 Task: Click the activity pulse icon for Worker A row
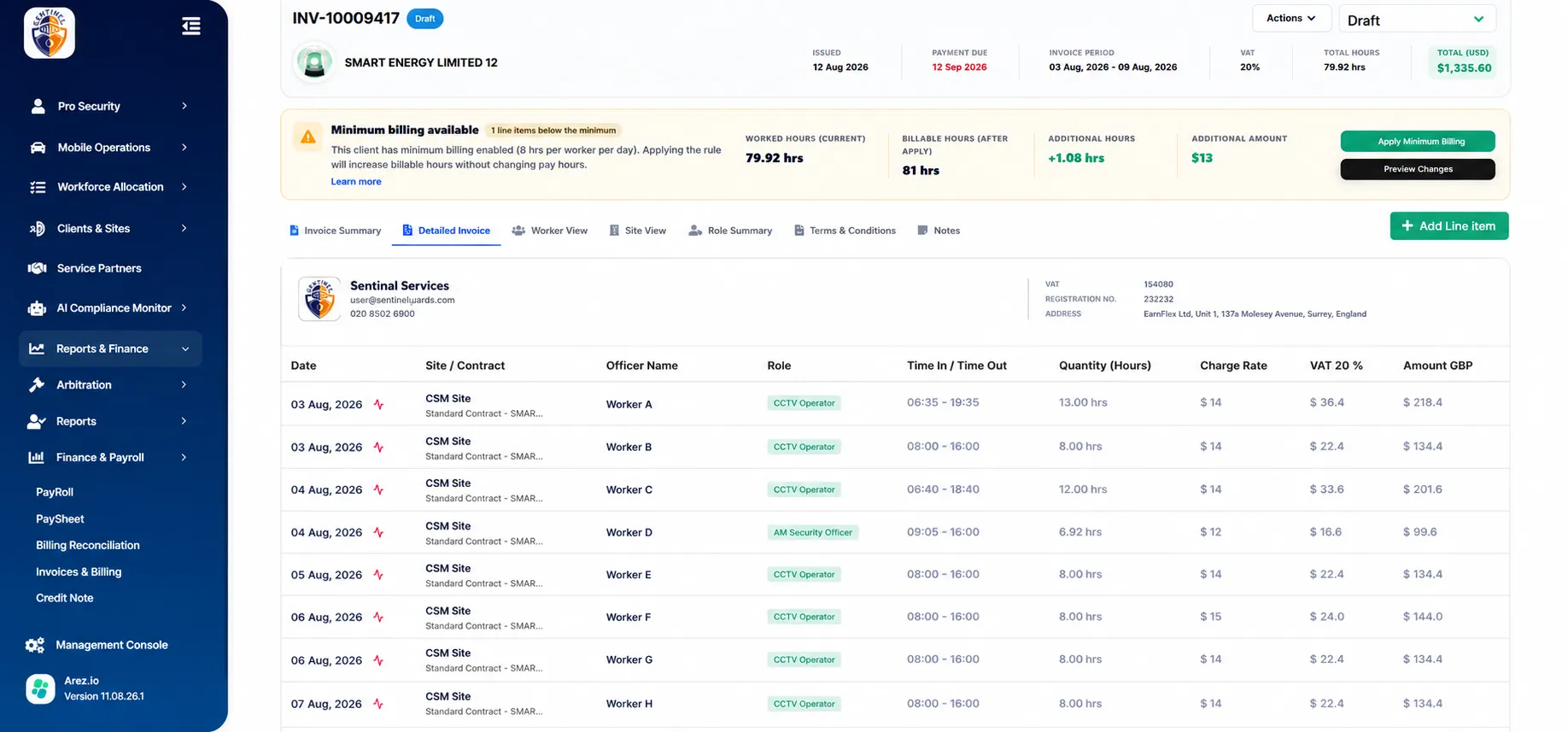378,405
